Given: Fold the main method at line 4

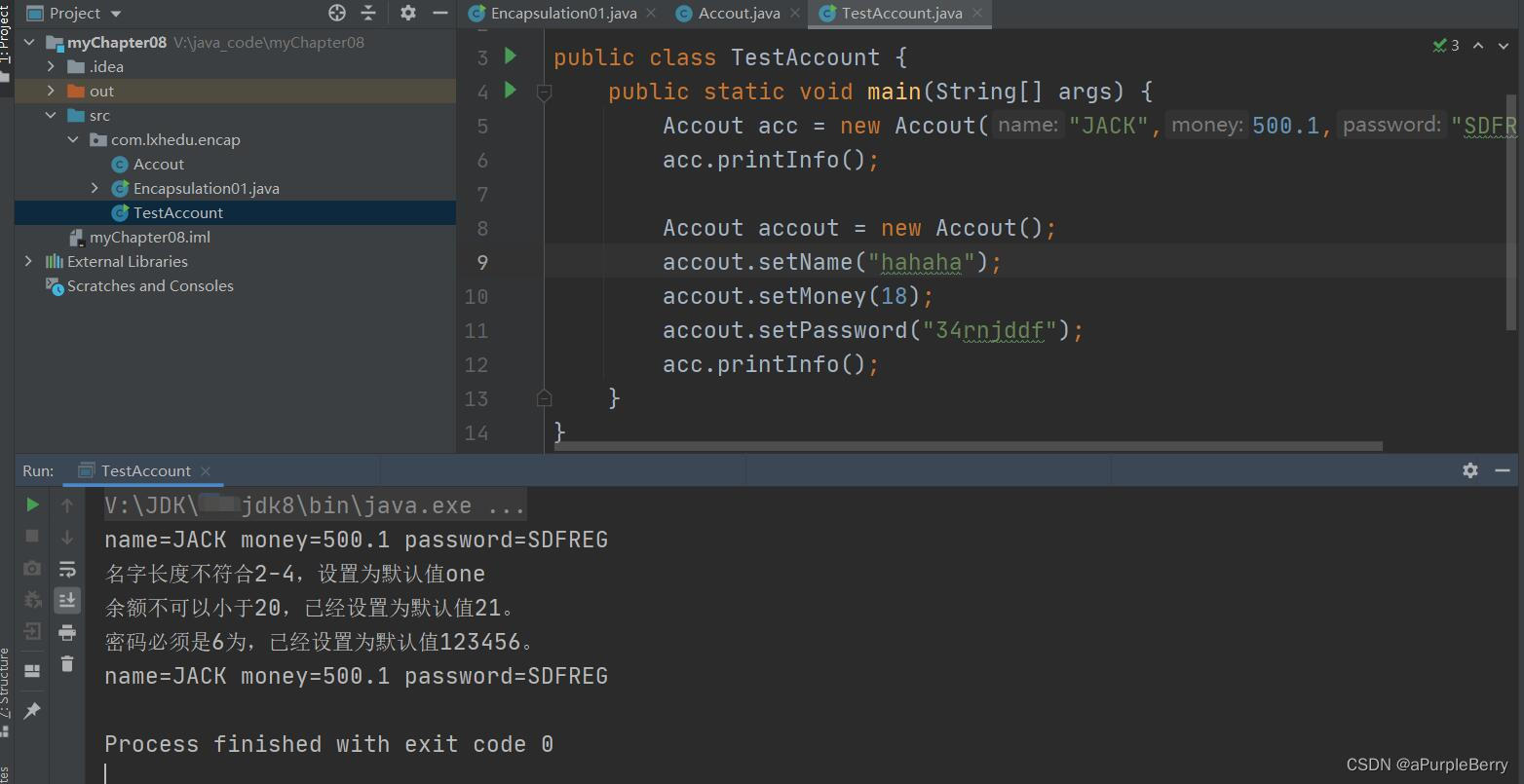Looking at the screenshot, I should point(544,93).
